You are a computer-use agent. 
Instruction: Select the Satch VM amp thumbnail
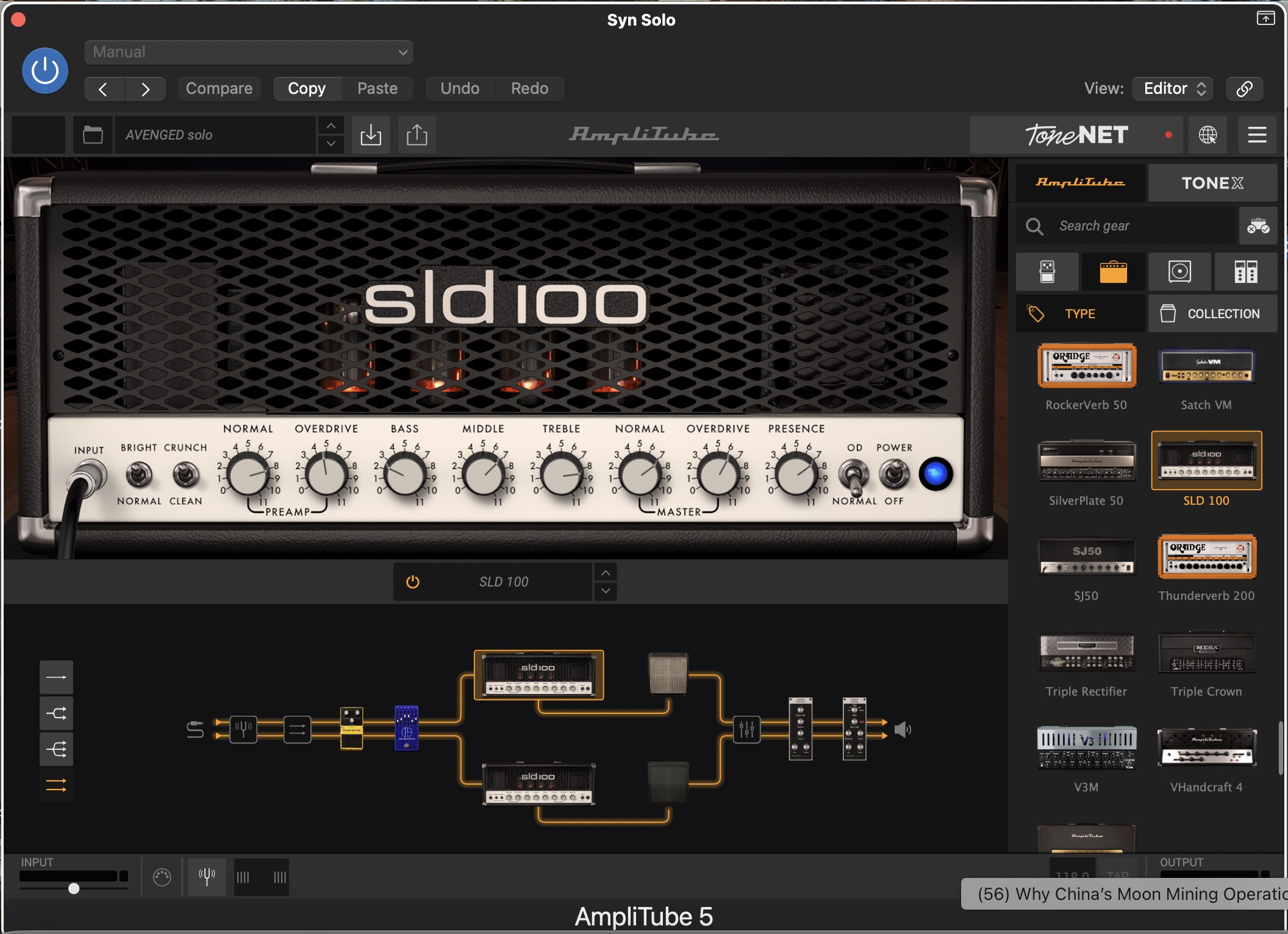coord(1206,367)
